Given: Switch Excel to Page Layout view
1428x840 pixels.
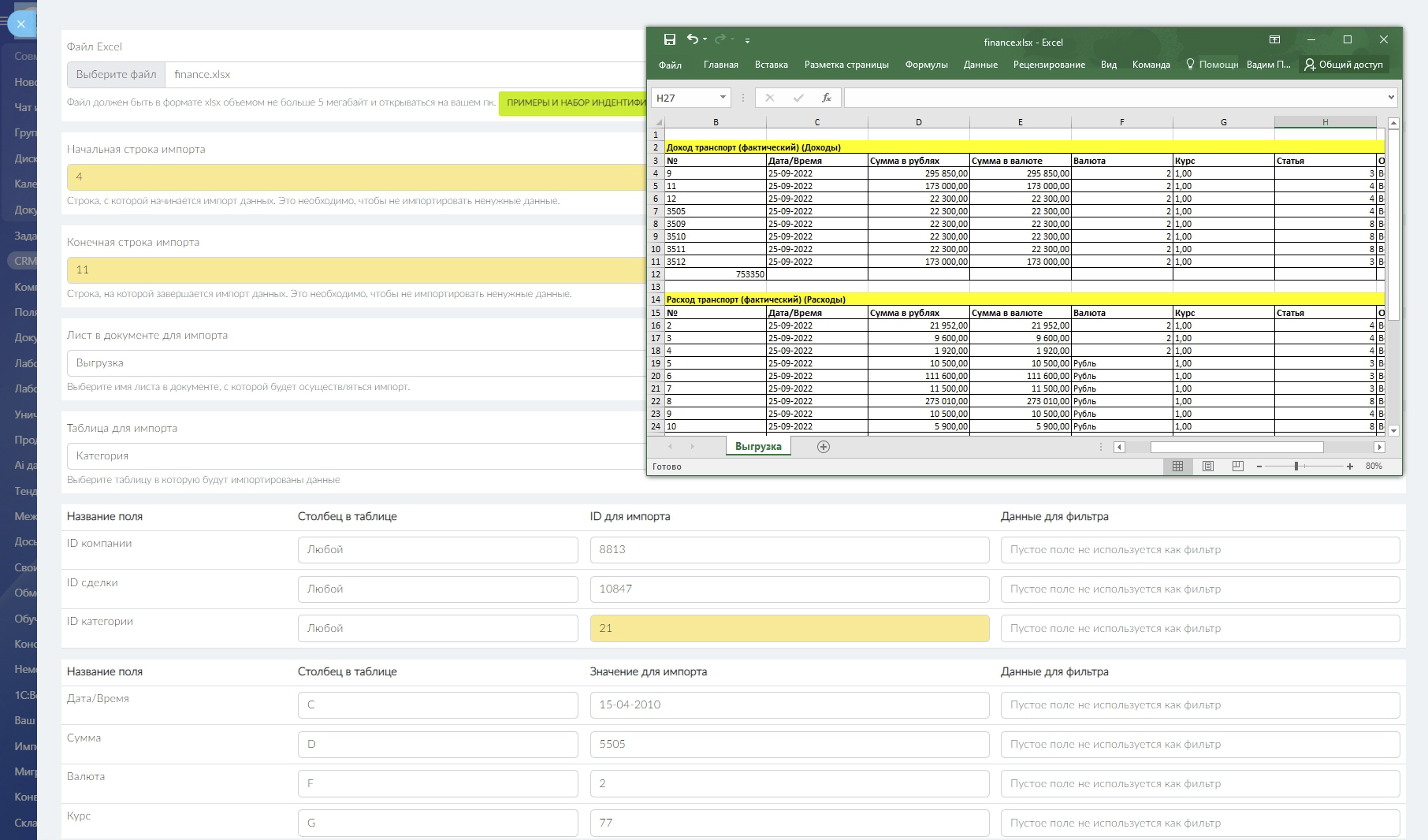Looking at the screenshot, I should 1207,466.
